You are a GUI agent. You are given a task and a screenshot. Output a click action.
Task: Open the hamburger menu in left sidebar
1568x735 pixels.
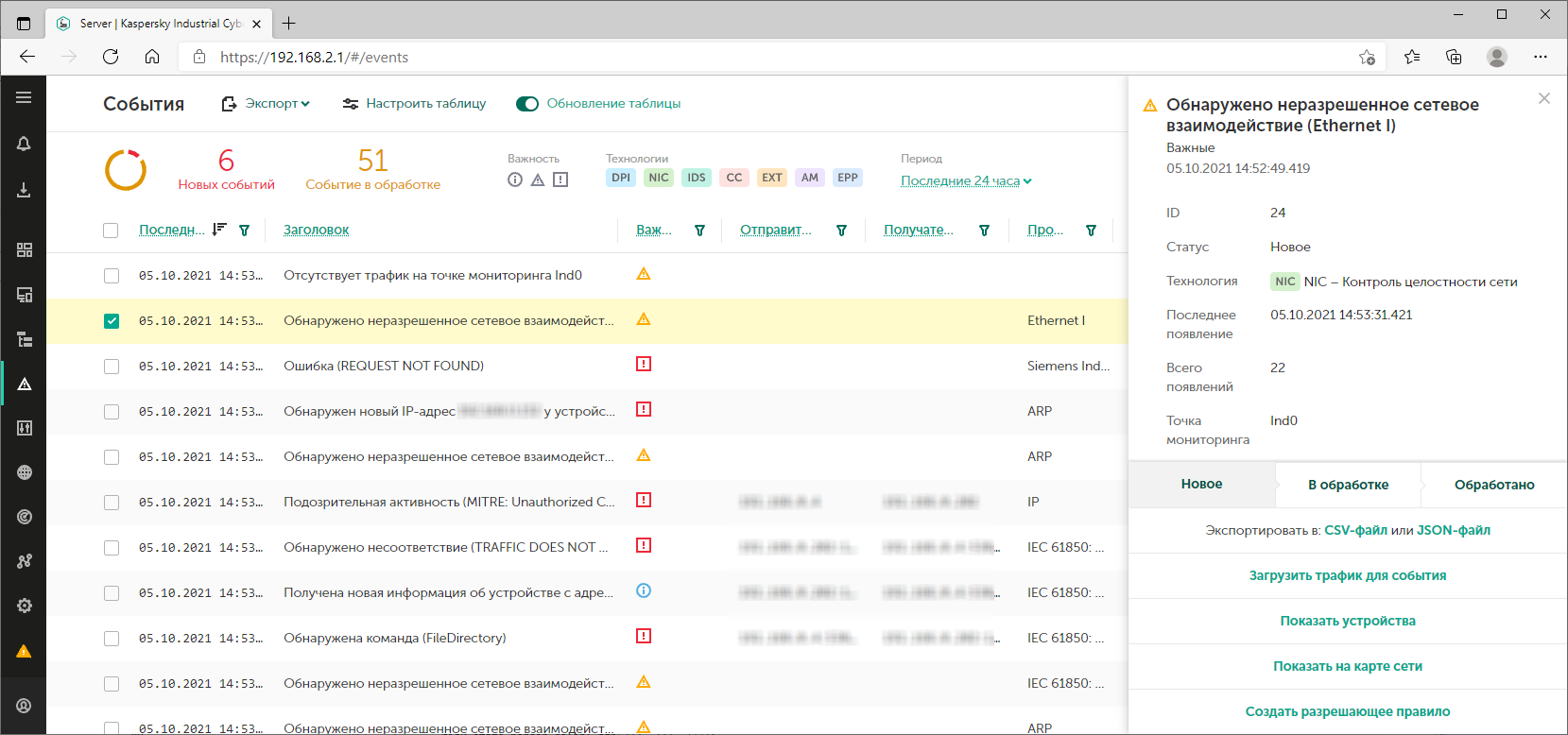click(24, 97)
